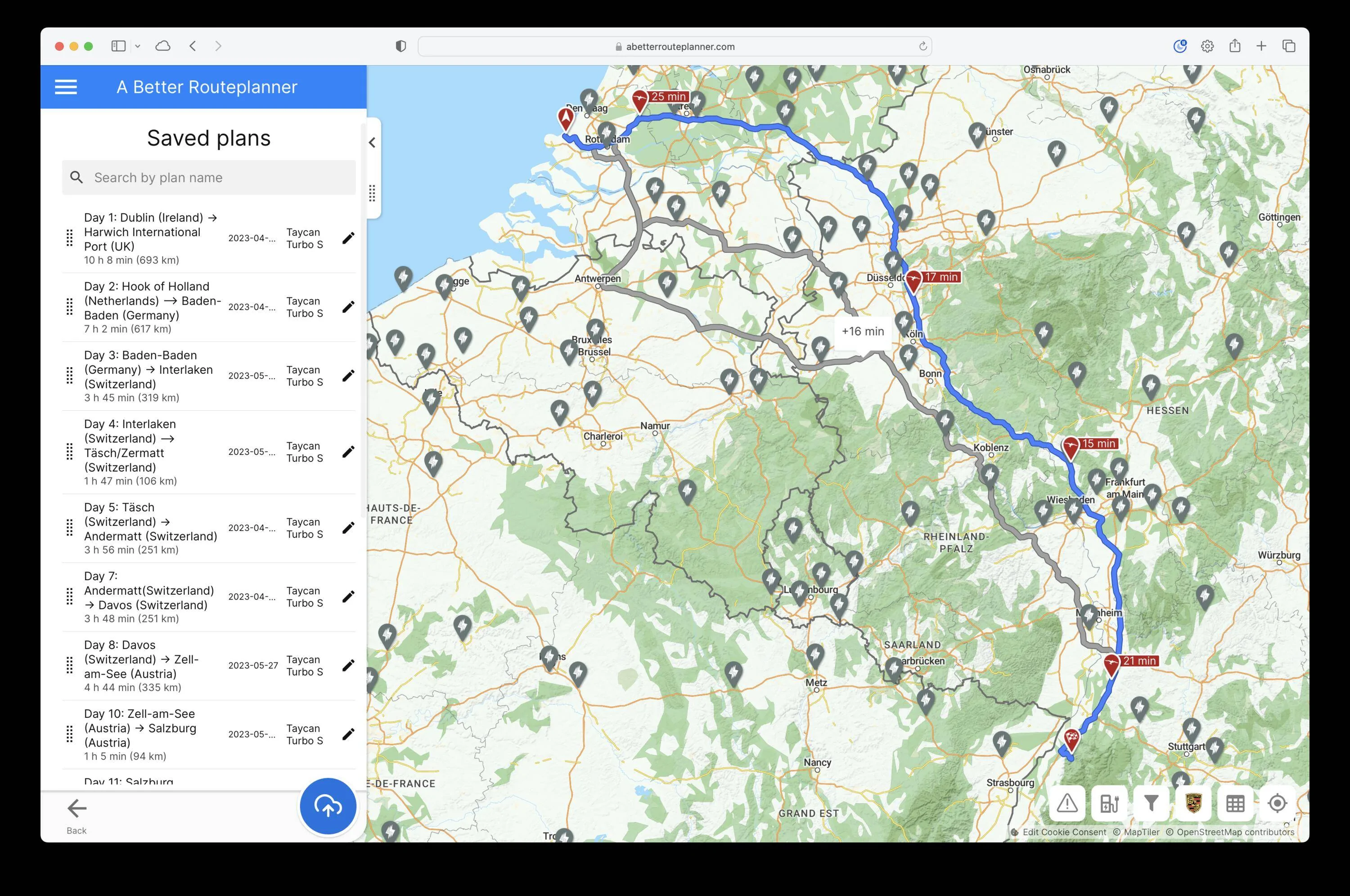Open Day 1: Dublin to Harwich International Port plan

(209, 238)
